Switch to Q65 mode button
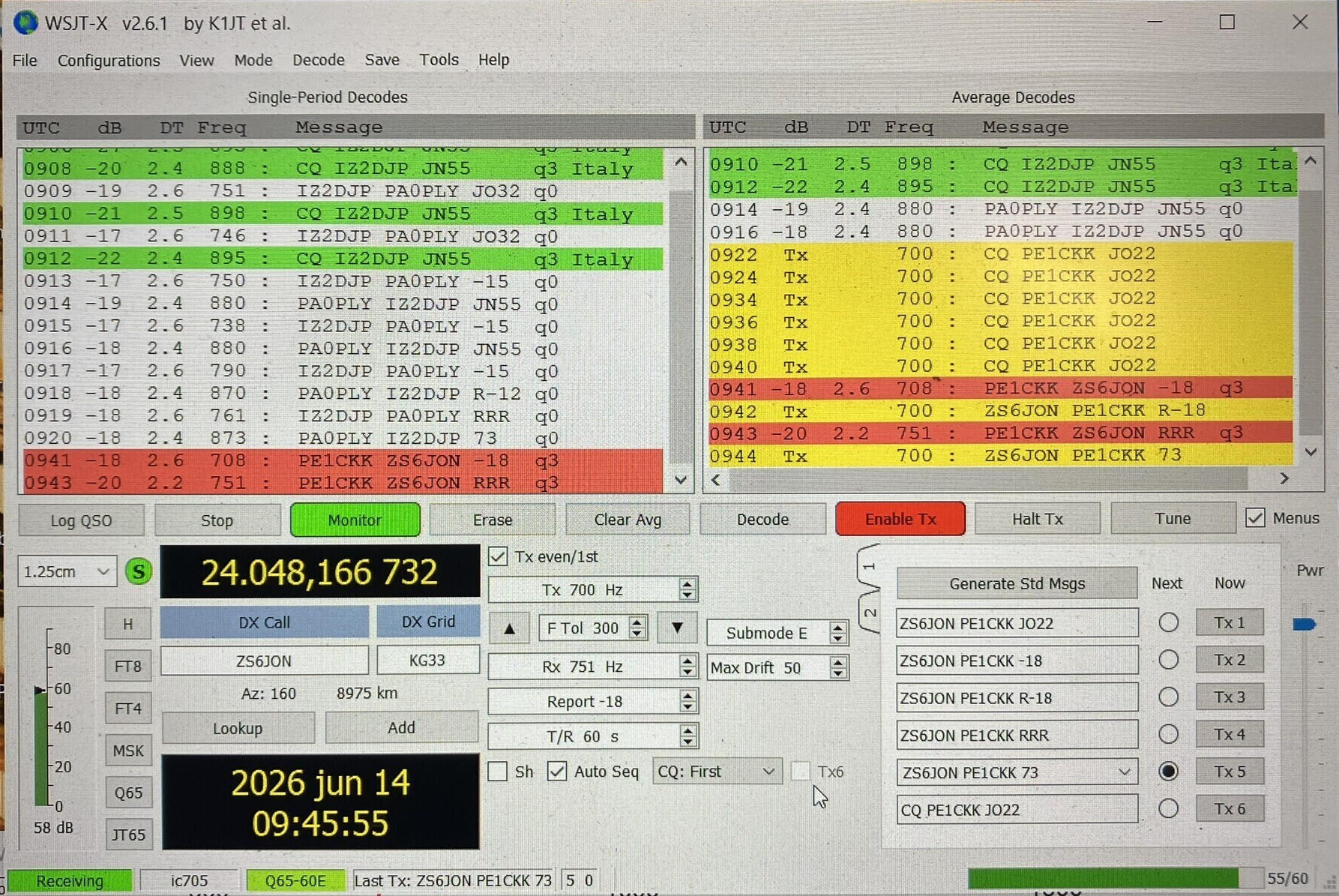 (128, 793)
